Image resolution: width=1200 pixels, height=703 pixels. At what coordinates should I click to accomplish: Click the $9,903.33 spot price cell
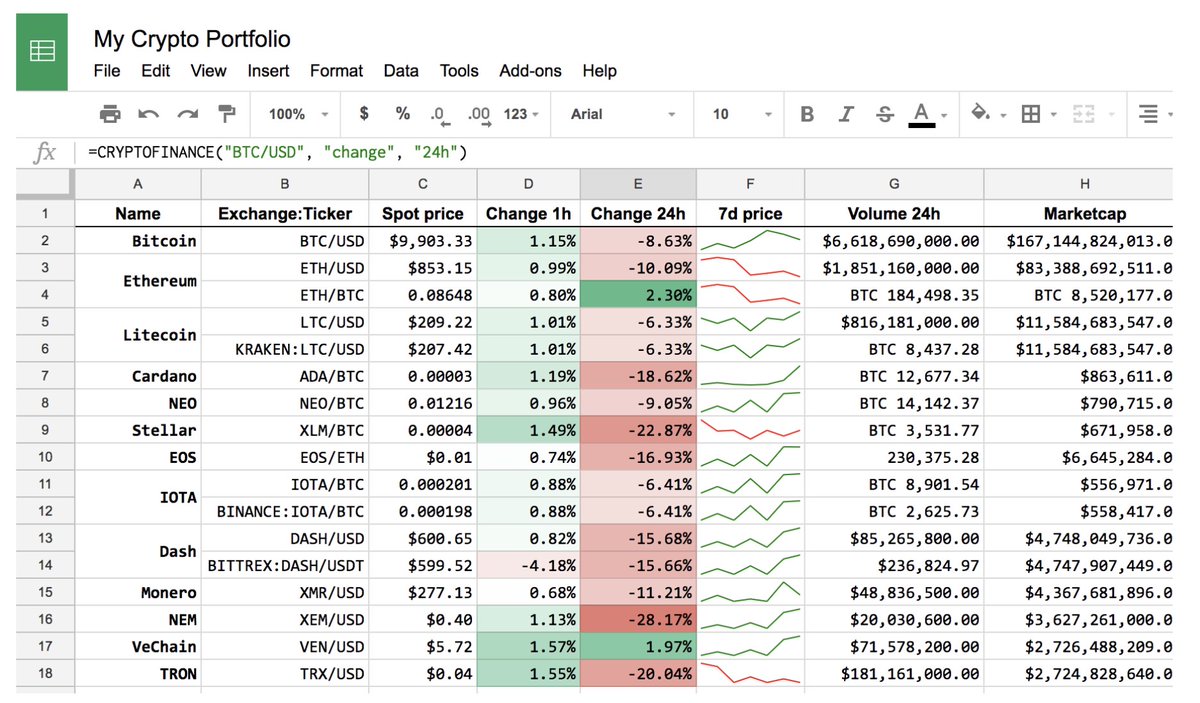423,241
